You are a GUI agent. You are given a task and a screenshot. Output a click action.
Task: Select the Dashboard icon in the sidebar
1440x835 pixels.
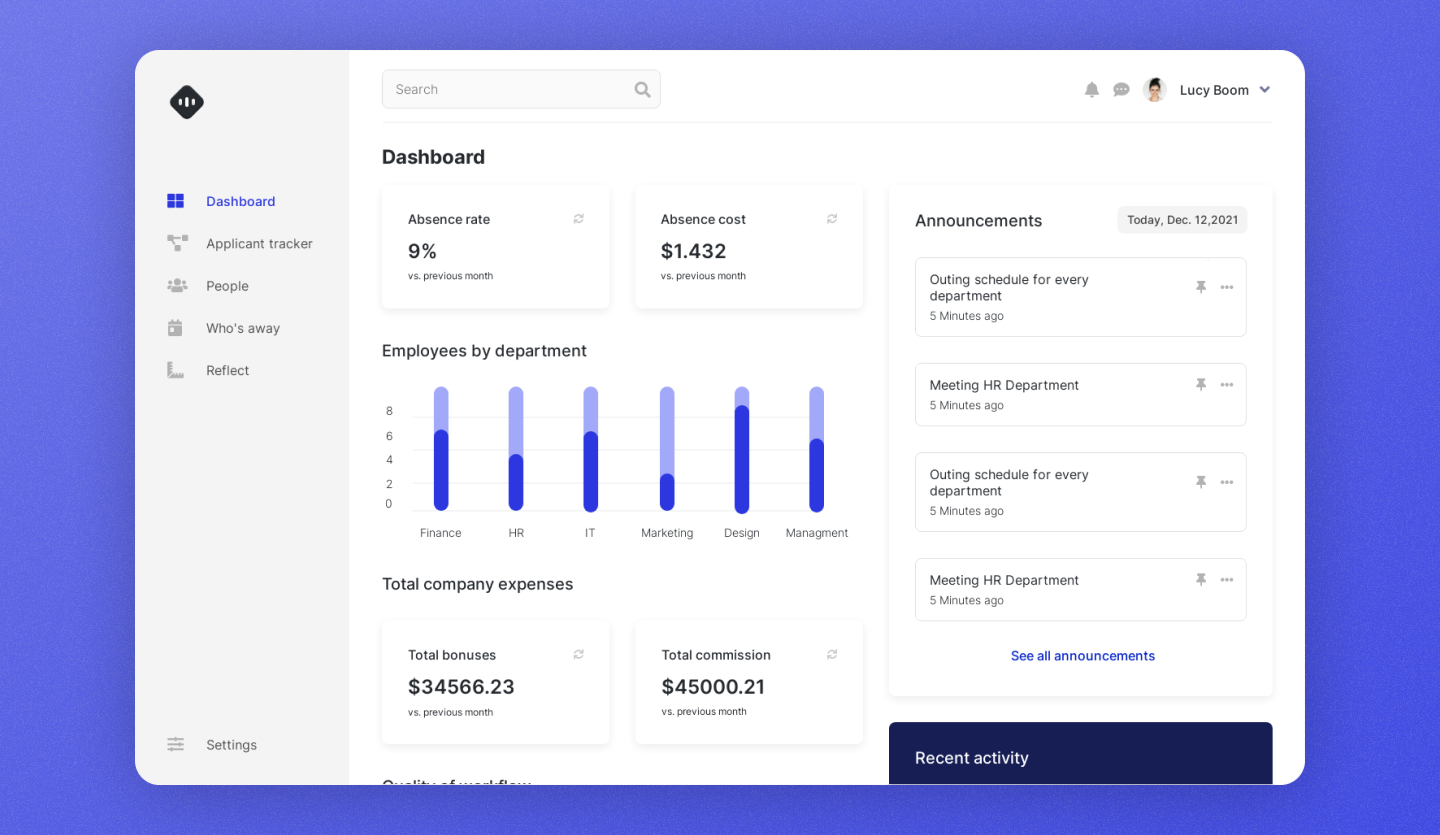point(176,200)
